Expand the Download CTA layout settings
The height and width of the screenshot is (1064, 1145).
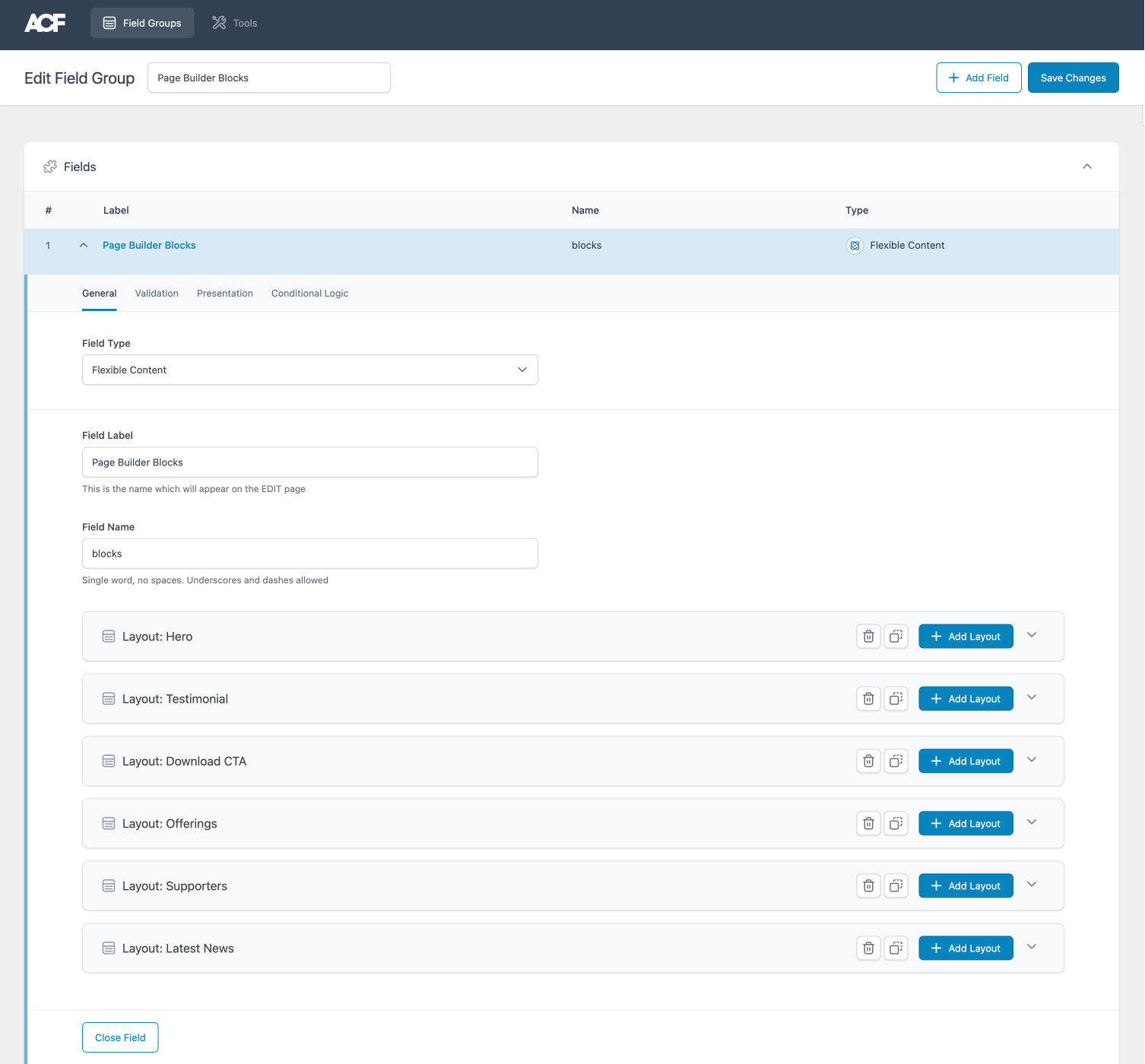coord(1032,760)
